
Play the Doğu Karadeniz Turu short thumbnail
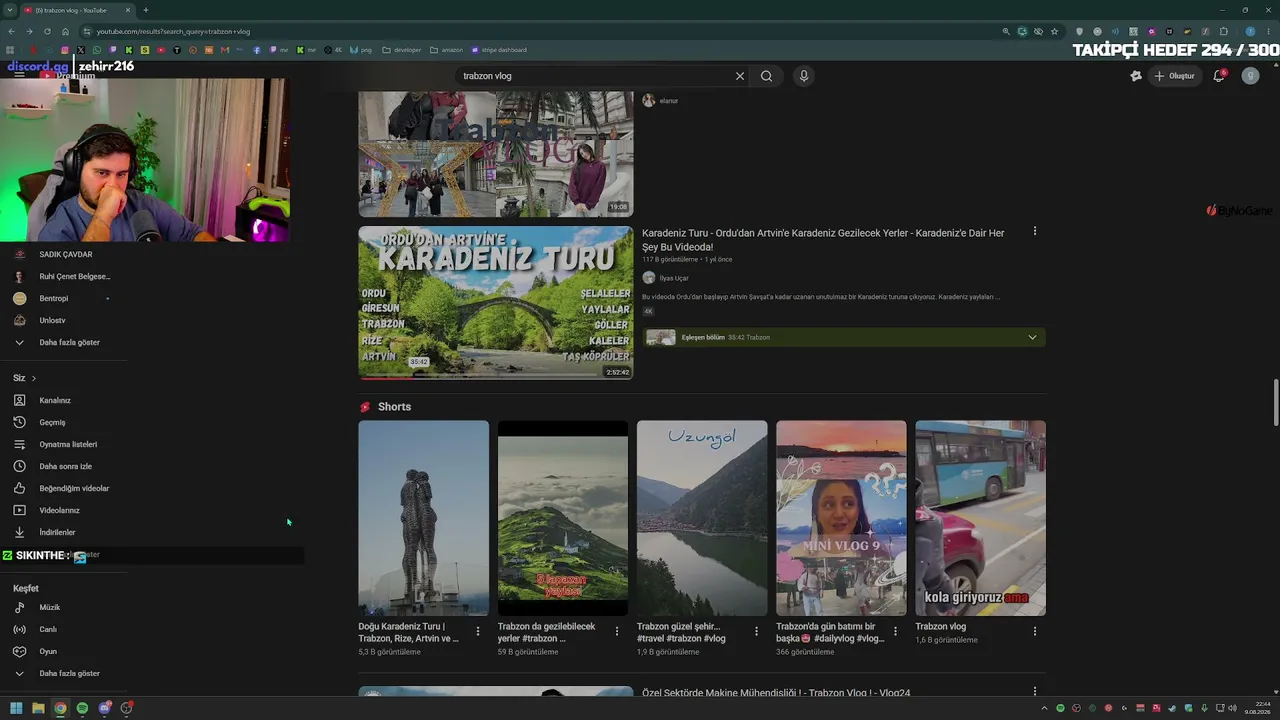424,518
